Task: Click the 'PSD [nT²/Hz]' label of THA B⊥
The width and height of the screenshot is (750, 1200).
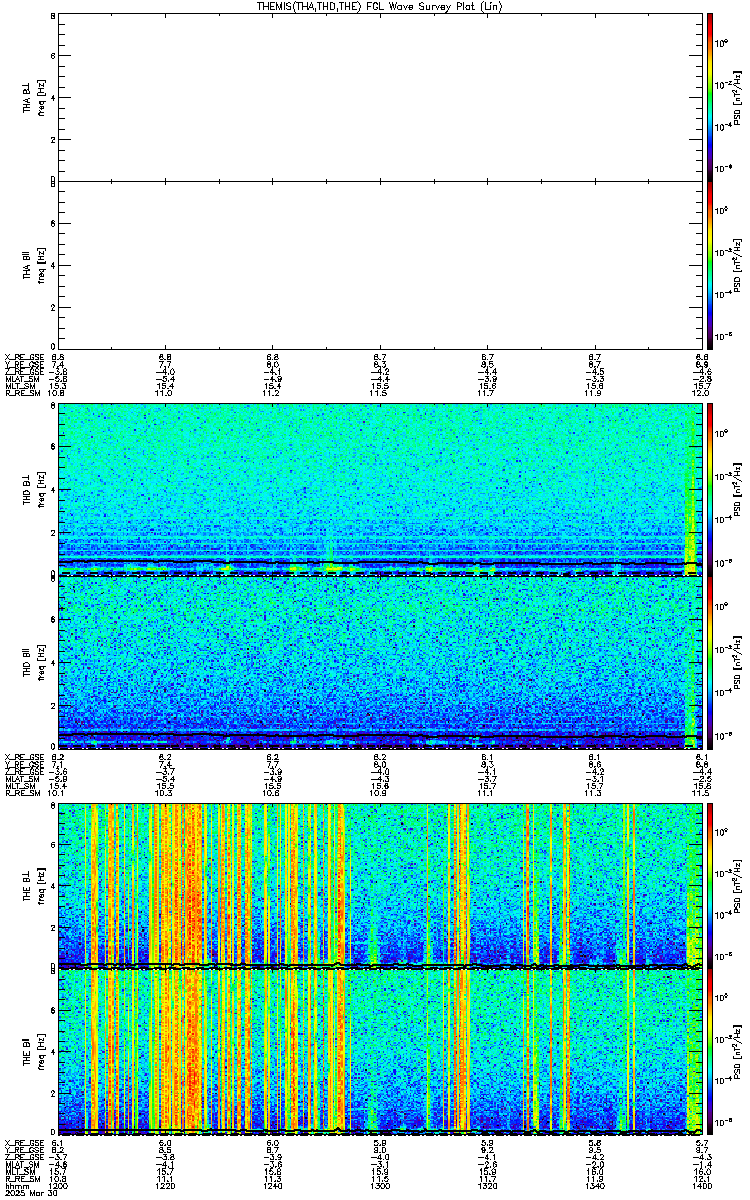Action: click(736, 98)
